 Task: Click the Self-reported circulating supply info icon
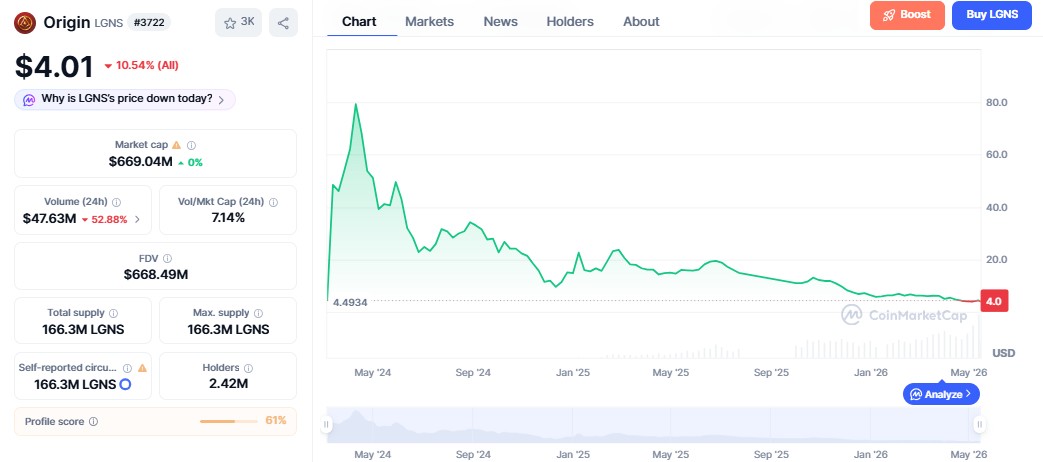tap(127, 368)
